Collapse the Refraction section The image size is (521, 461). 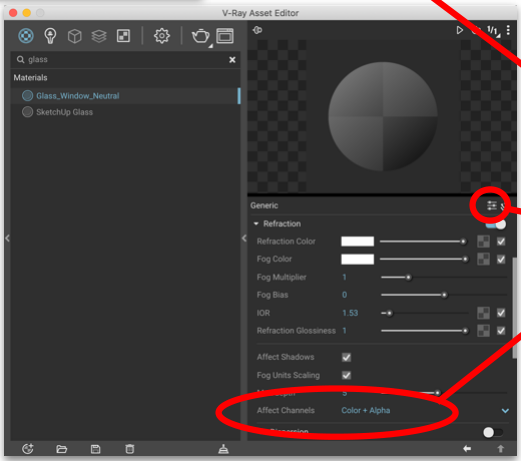click(256, 224)
